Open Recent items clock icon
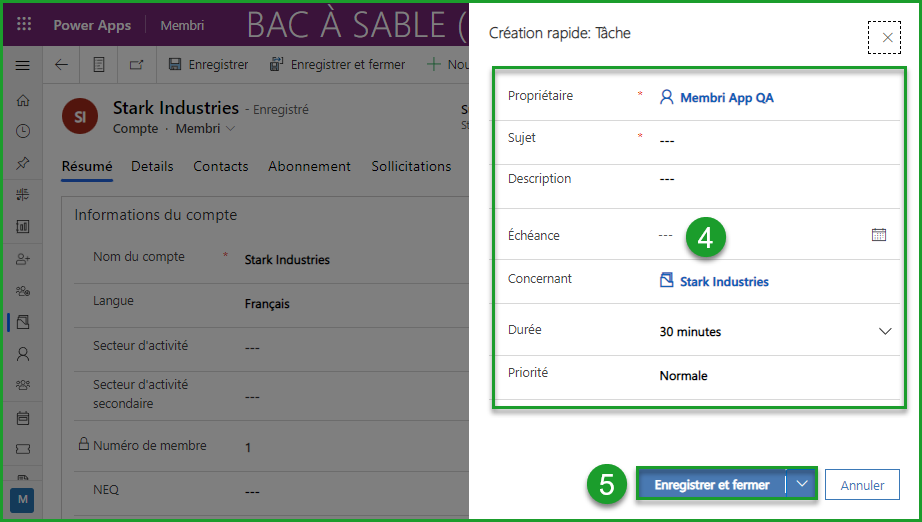This screenshot has width=922, height=522. [x=23, y=131]
